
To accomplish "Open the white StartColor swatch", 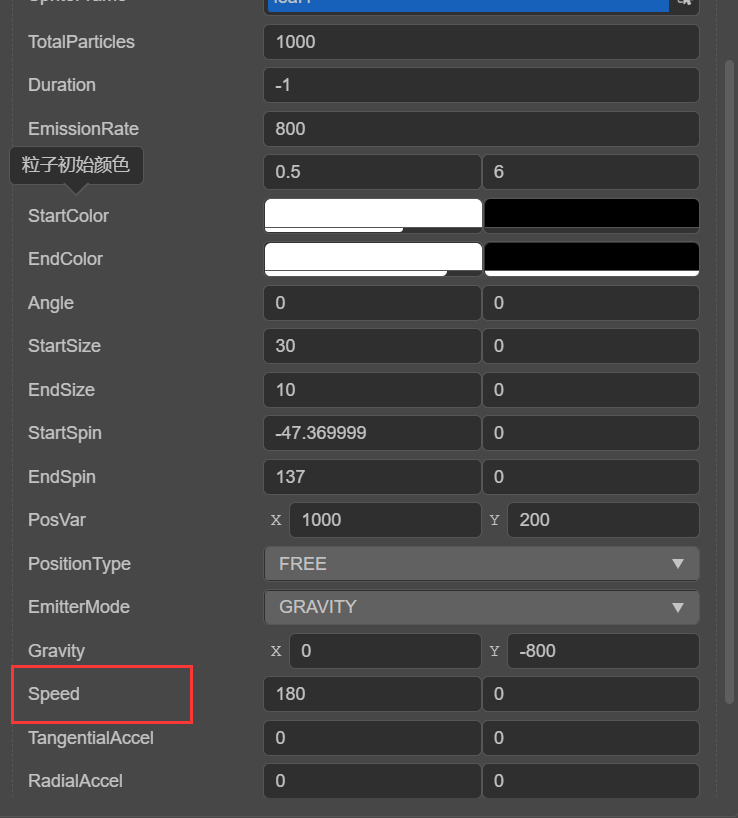I will point(372,215).
